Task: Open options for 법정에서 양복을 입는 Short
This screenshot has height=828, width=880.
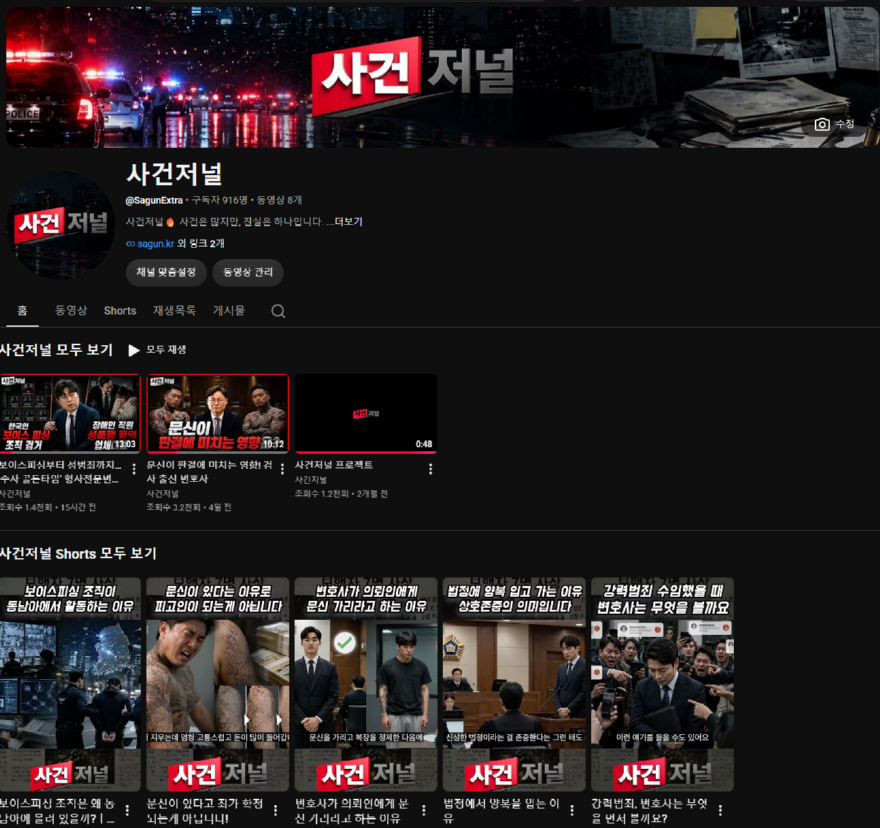Action: click(572, 810)
